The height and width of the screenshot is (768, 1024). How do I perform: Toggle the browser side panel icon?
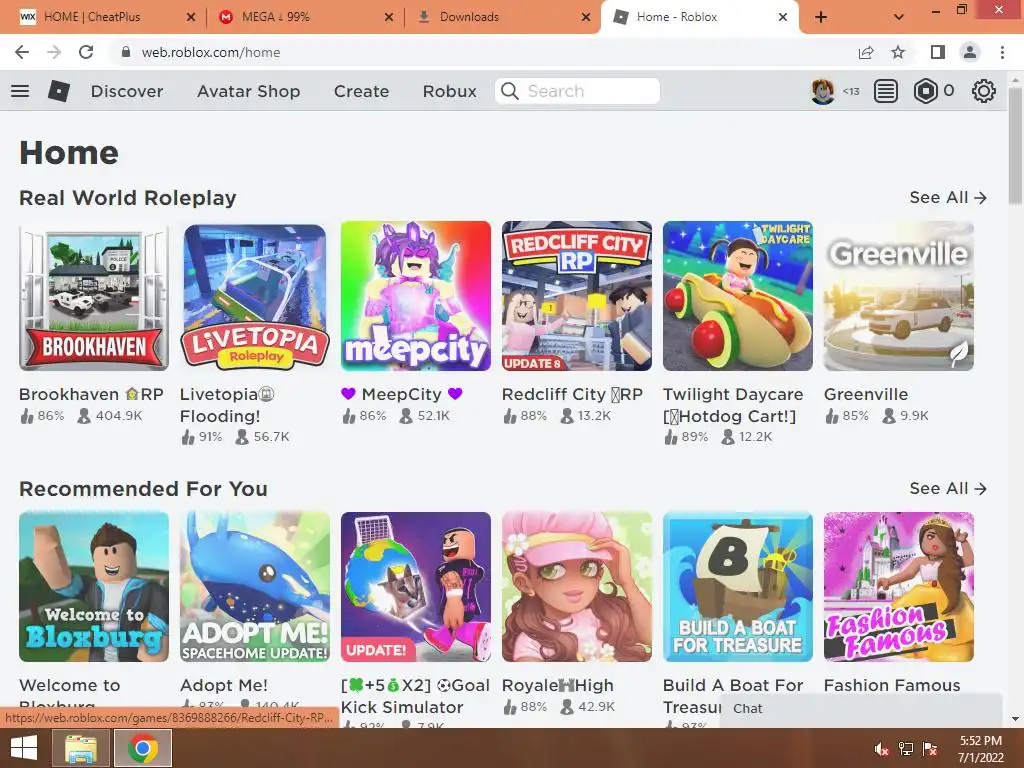coord(938,52)
